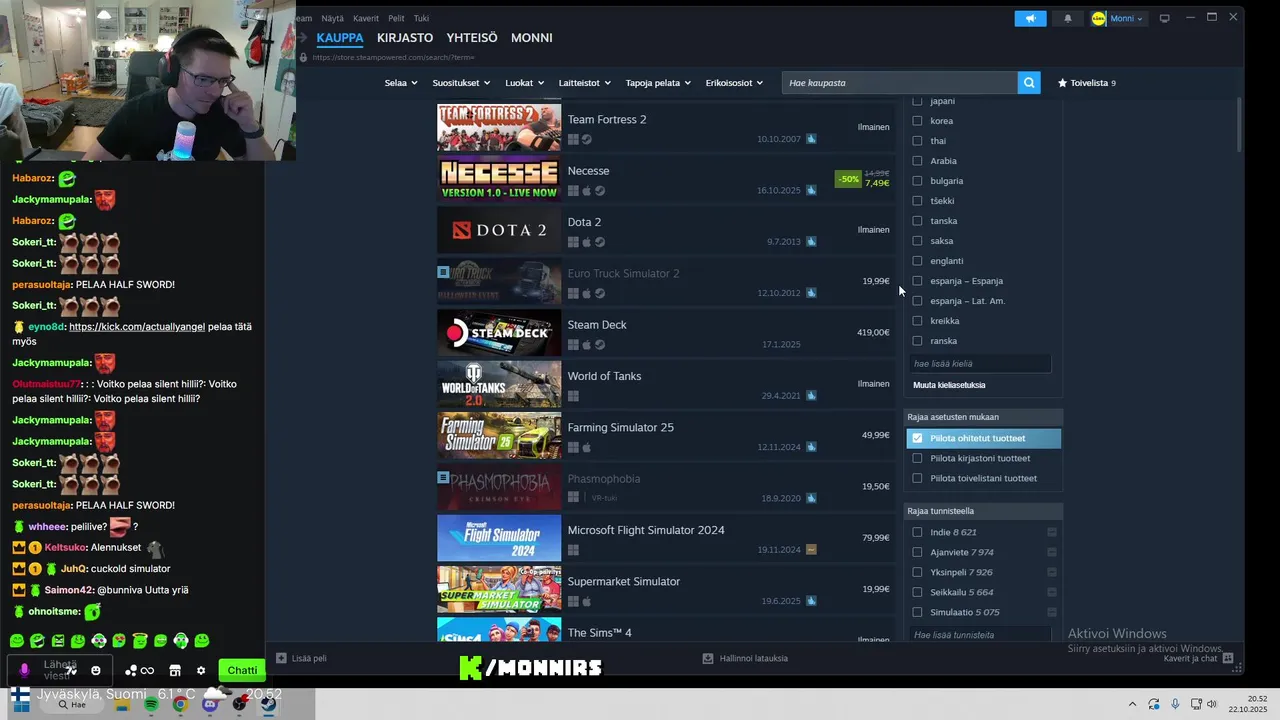
Task: Check the japani language checkbox
Action: (x=917, y=101)
